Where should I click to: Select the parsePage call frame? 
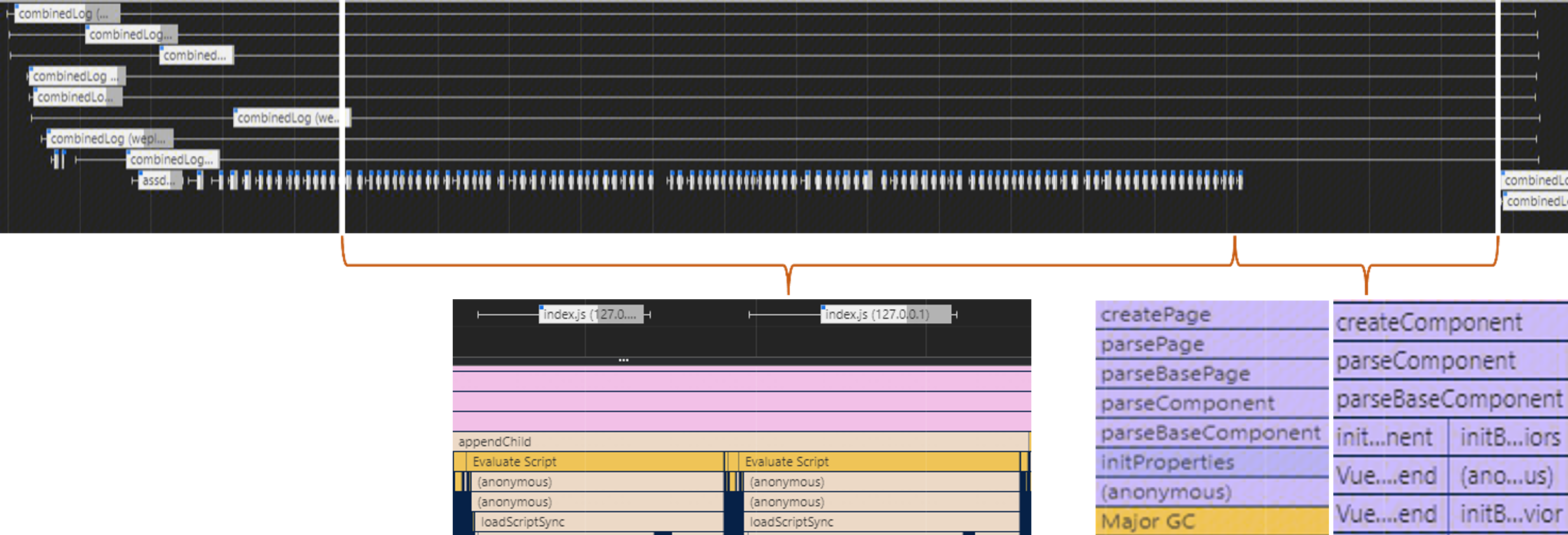pos(1211,344)
